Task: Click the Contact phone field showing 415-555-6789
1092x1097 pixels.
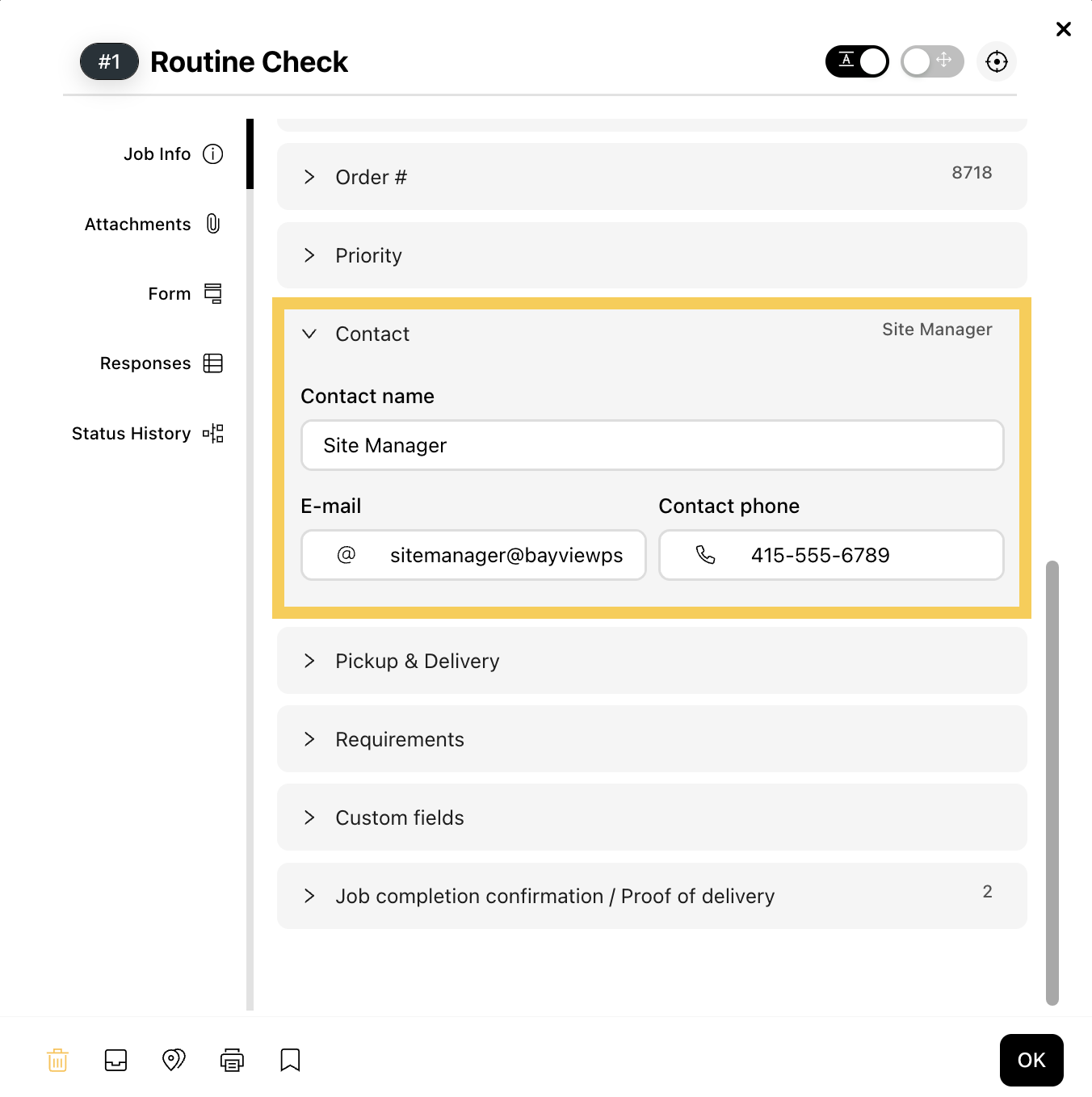Action: 831,555
